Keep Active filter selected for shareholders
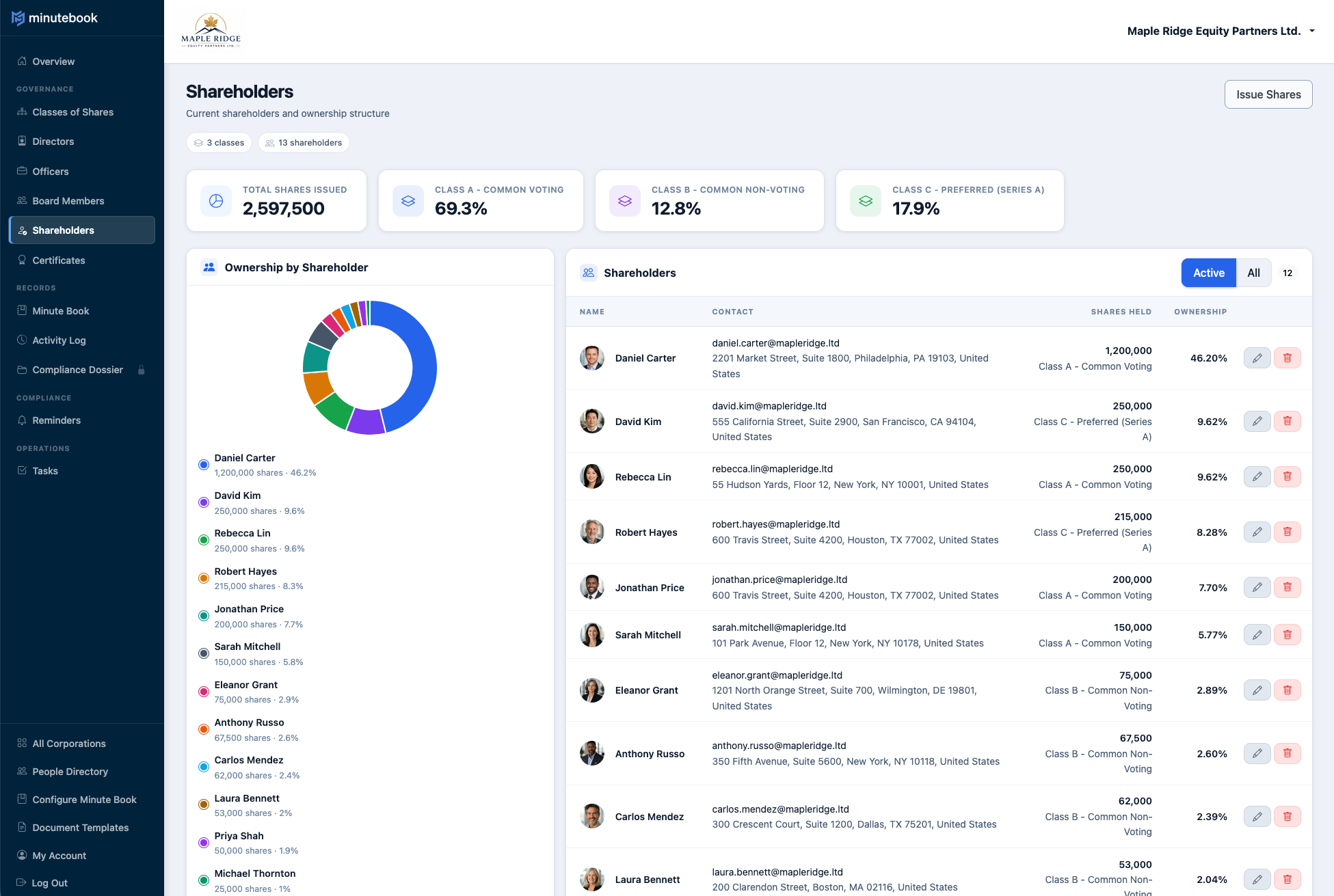Screen dimensions: 1334x896 1208,273
